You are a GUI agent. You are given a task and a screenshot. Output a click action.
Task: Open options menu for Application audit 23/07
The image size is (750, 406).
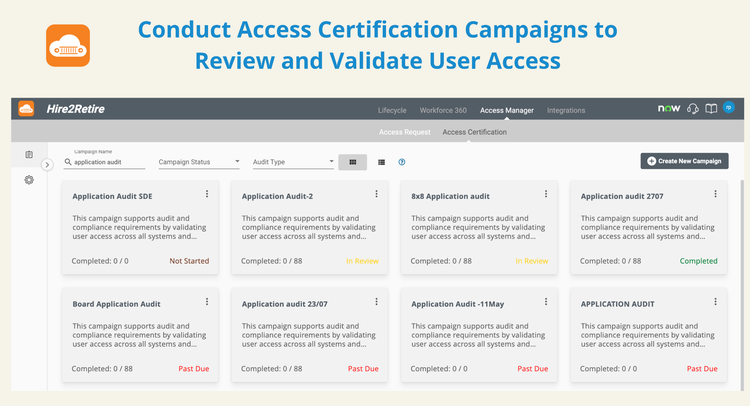coord(376,302)
